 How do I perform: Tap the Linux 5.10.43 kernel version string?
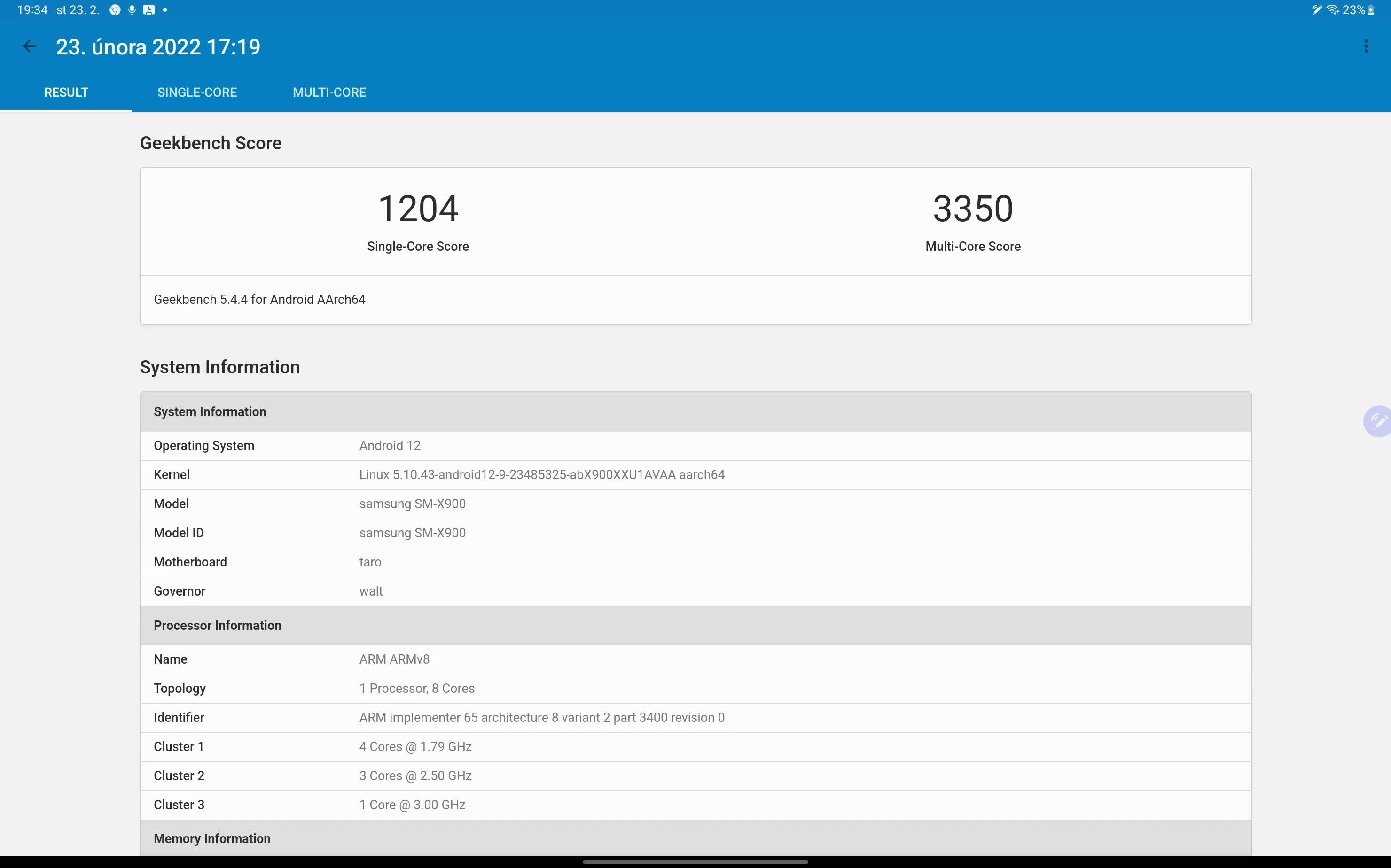(x=542, y=475)
